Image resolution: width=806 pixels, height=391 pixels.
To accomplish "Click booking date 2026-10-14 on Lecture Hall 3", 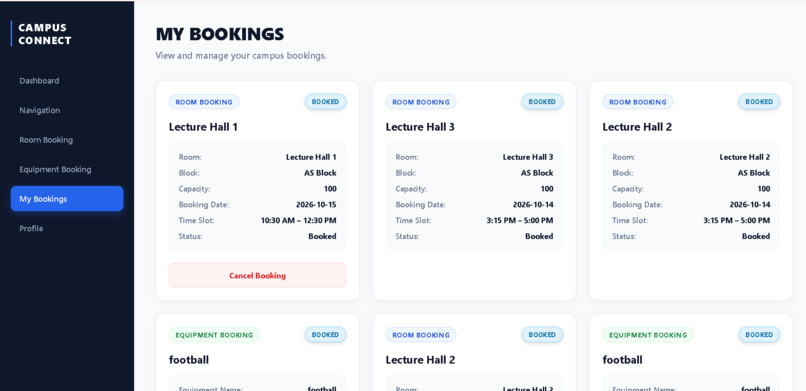I will (533, 204).
